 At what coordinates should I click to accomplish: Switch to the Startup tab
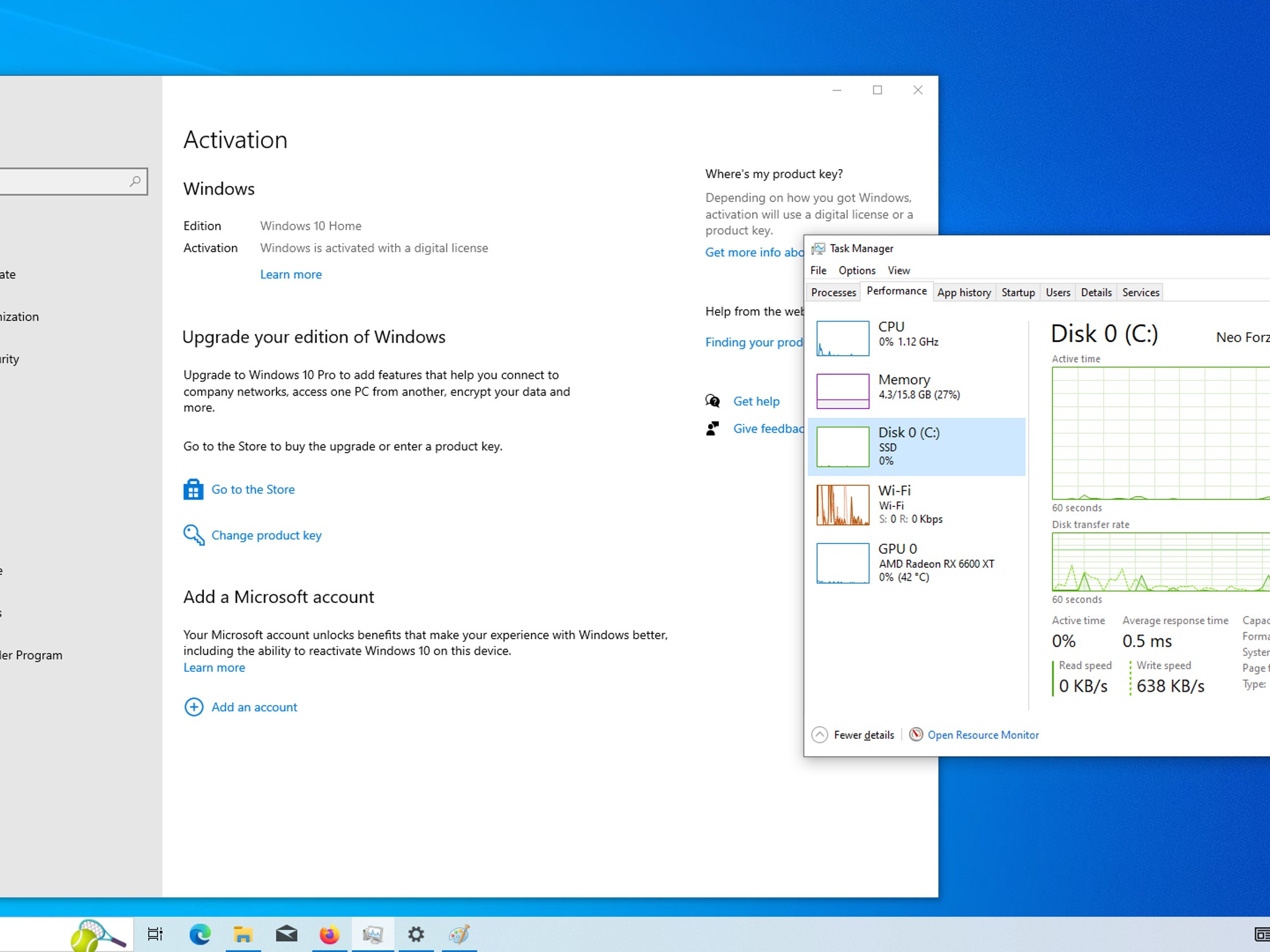pos(1018,293)
